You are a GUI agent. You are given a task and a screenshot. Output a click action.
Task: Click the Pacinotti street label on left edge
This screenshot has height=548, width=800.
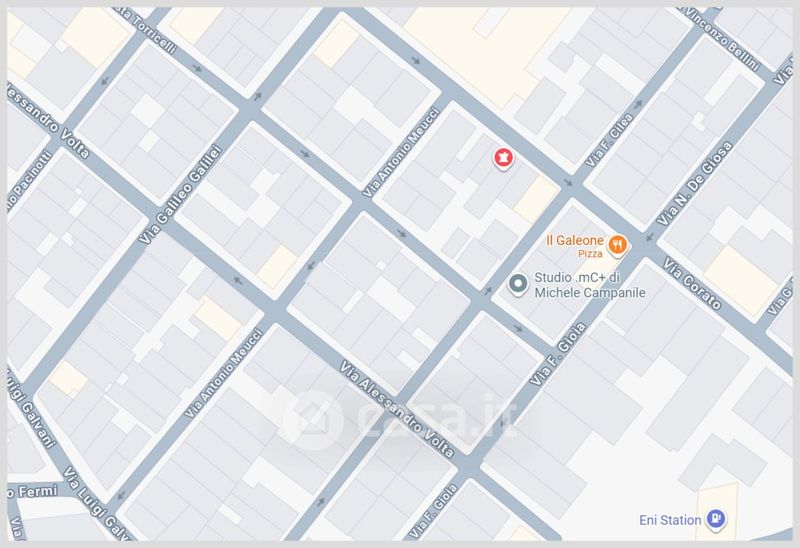(x=30, y=182)
